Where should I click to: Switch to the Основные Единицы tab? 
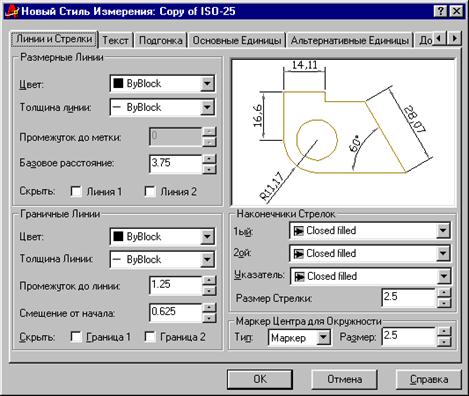tap(237, 41)
